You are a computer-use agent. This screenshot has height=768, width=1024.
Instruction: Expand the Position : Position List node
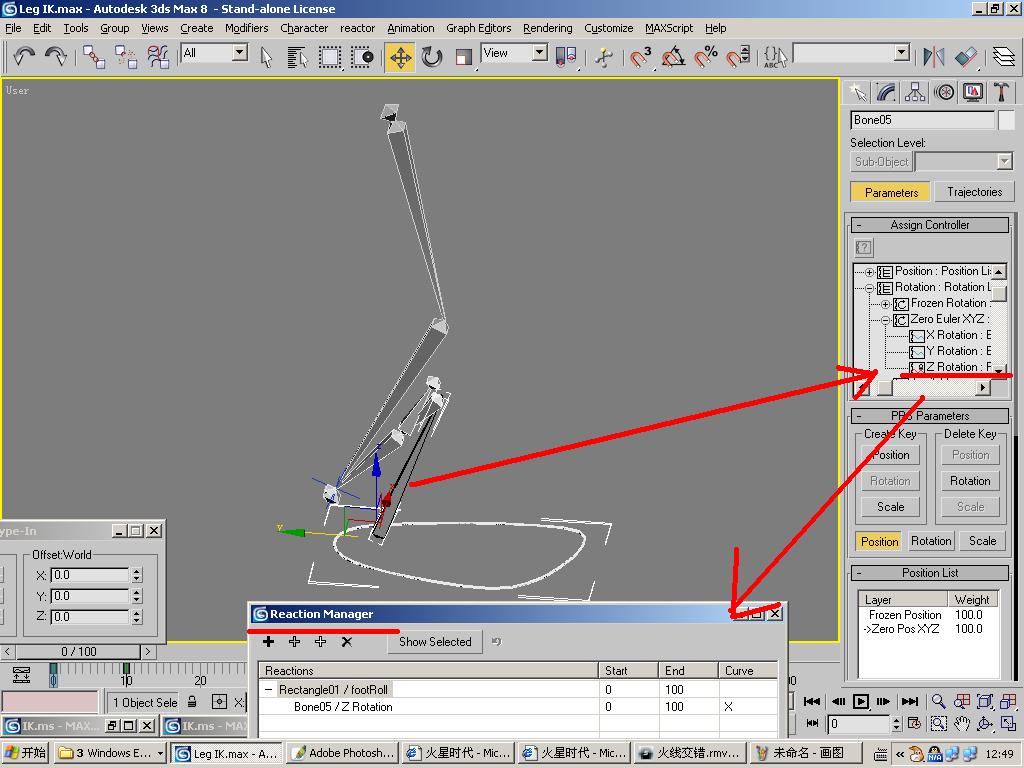click(x=869, y=272)
